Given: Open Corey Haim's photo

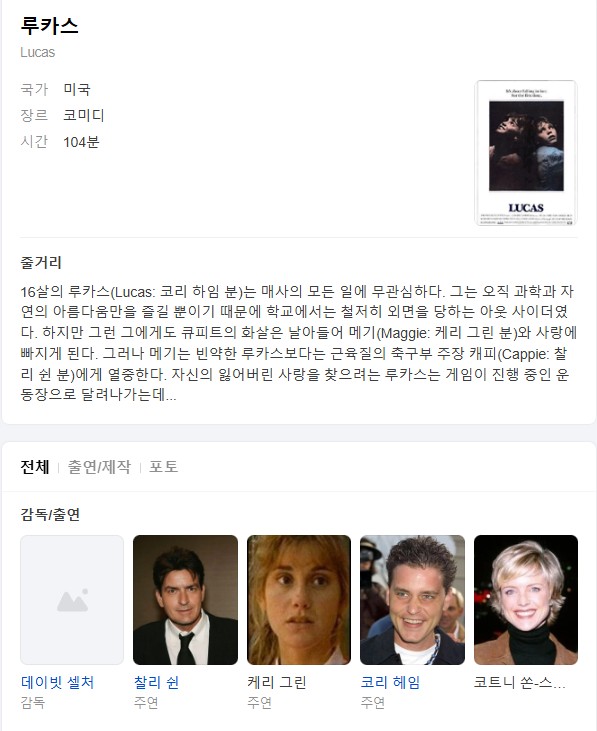Looking at the screenshot, I should [412, 600].
